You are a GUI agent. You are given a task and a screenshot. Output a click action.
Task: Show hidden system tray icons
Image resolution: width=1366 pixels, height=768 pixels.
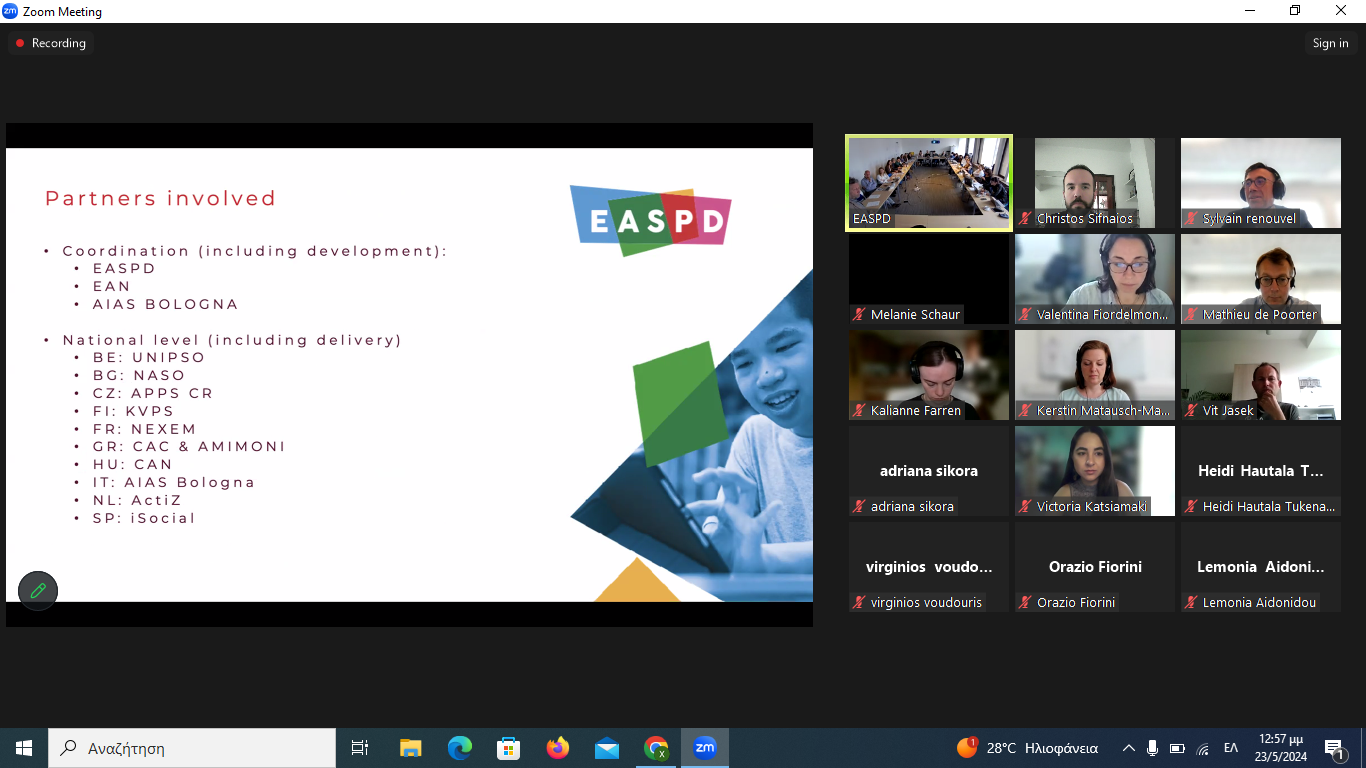coord(1129,748)
